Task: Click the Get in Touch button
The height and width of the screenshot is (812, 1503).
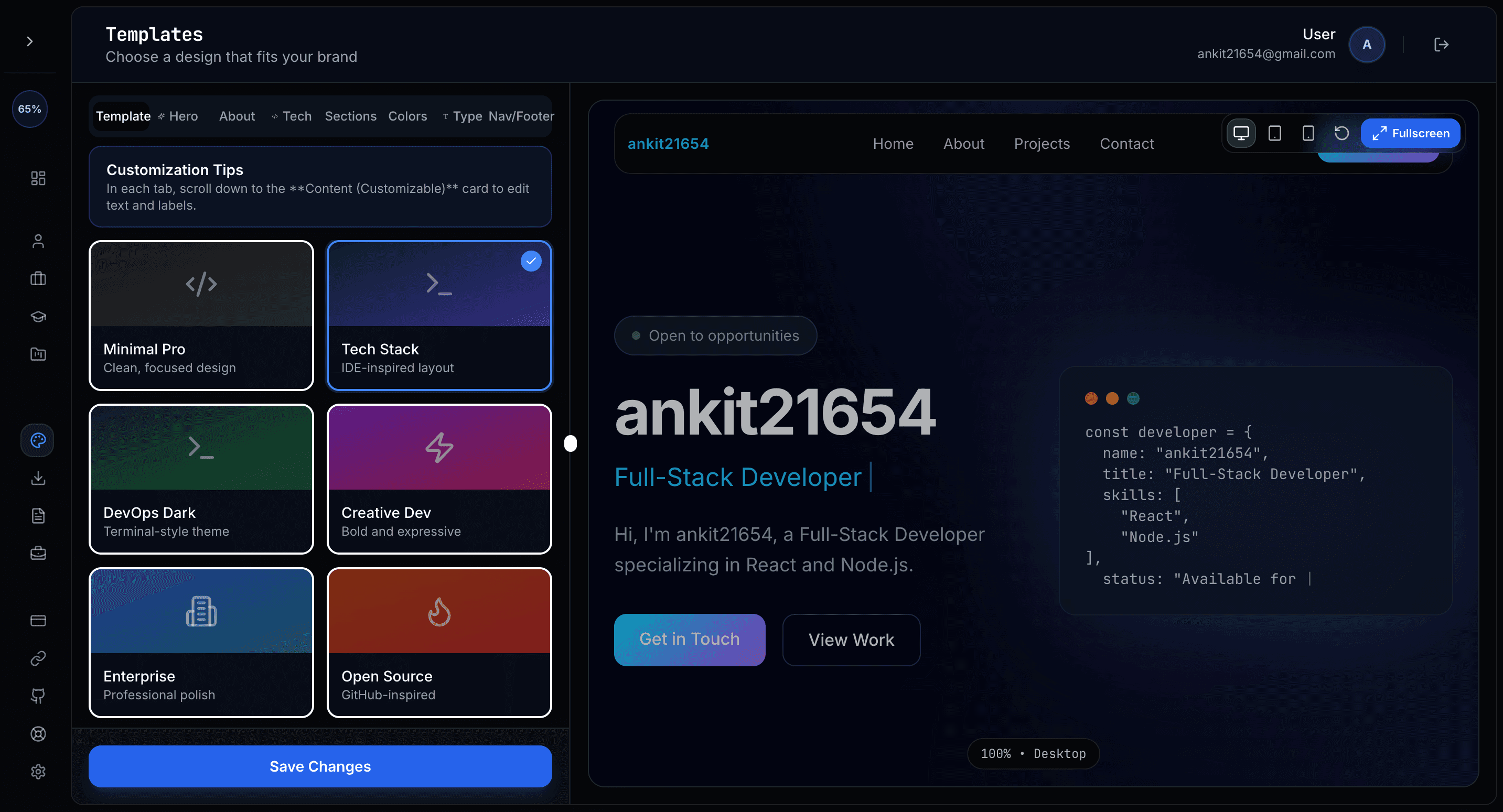Action: pos(690,640)
